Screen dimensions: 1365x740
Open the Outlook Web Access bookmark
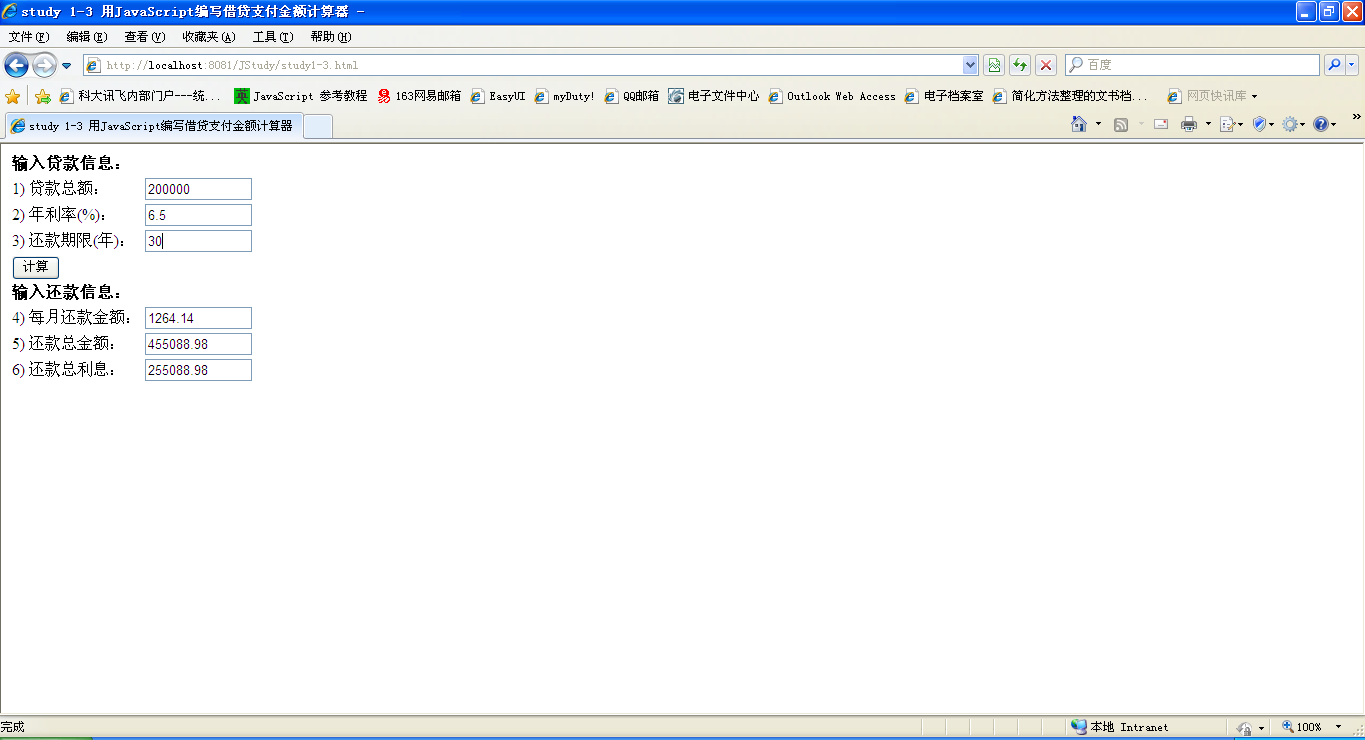pos(831,96)
